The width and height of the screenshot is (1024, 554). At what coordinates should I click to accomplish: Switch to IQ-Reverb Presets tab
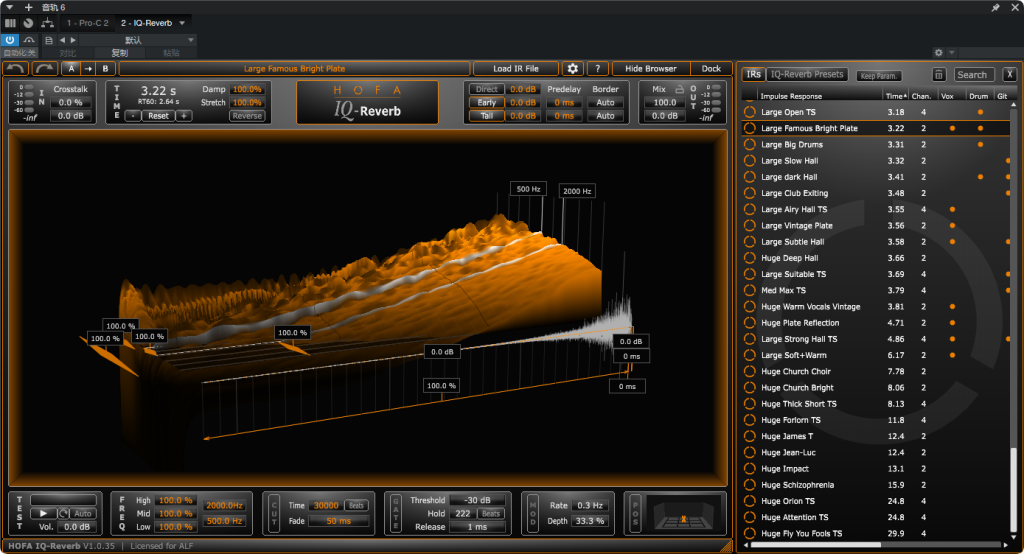pos(807,74)
